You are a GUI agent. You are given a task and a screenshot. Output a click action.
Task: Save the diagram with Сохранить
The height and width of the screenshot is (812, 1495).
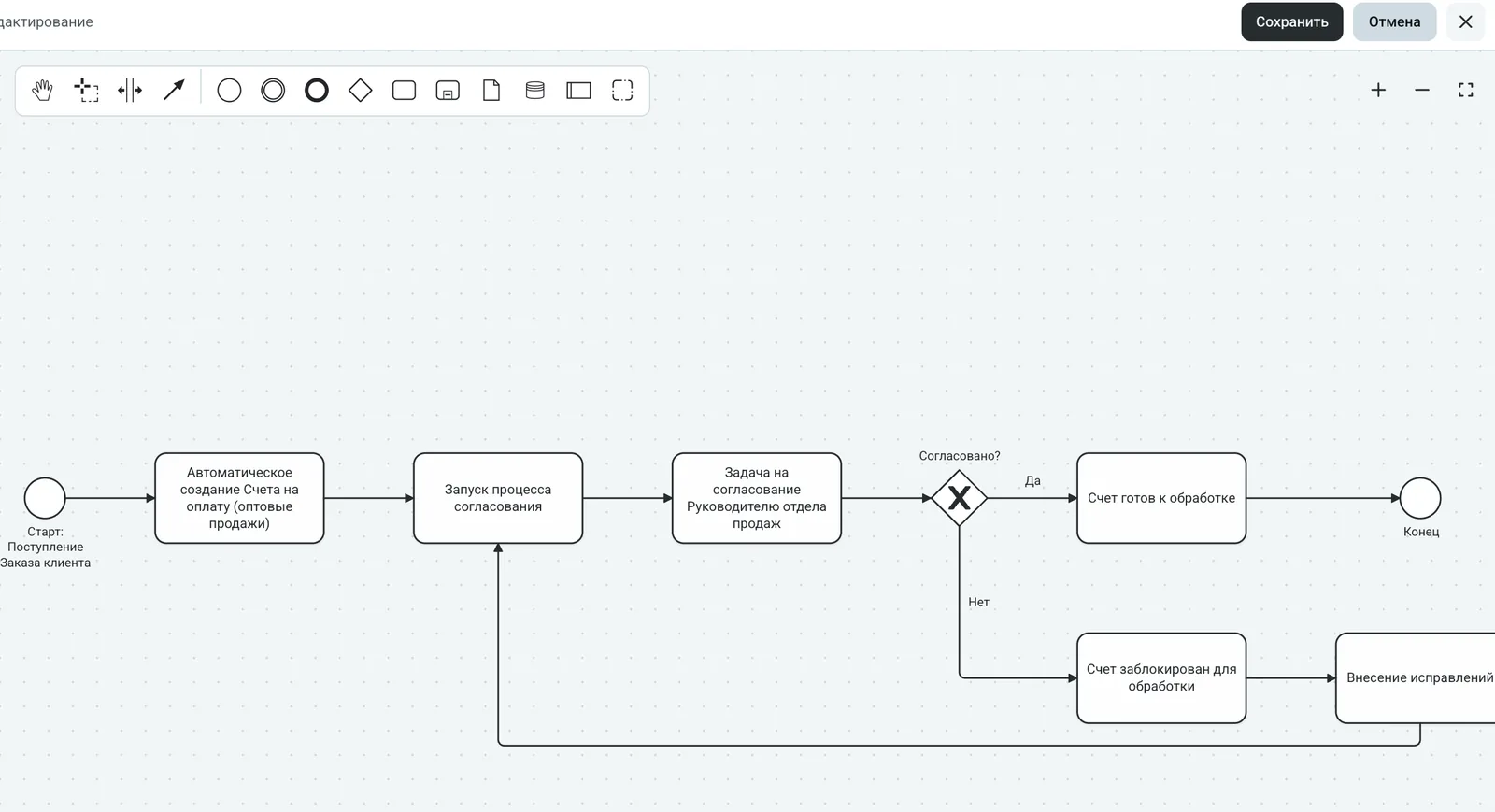(1292, 22)
